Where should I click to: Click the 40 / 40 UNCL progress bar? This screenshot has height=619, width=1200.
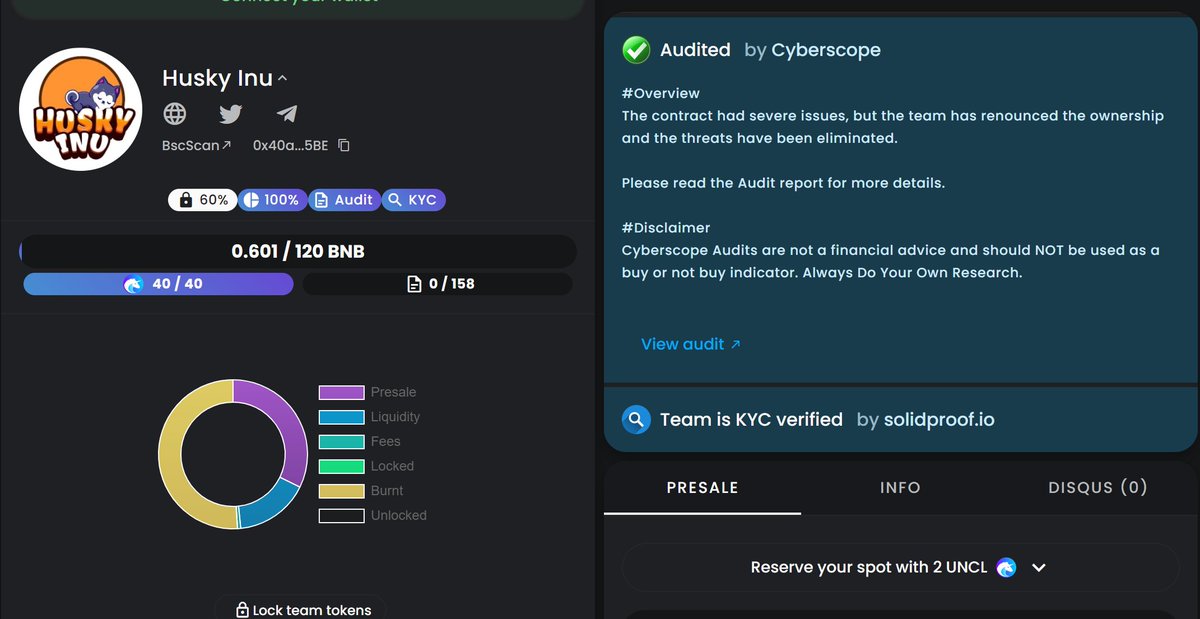pos(158,284)
